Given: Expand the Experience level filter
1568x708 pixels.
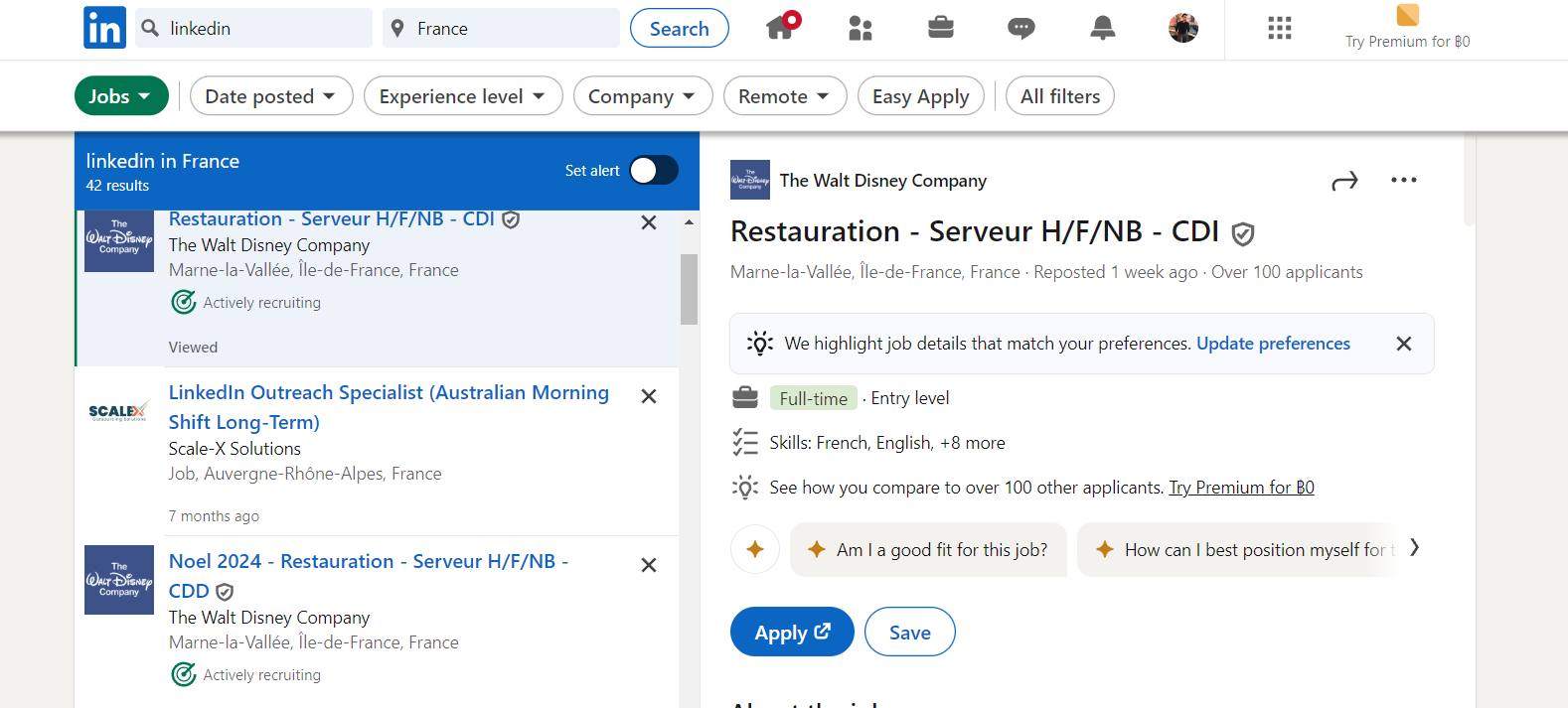Looking at the screenshot, I should pyautogui.click(x=463, y=95).
